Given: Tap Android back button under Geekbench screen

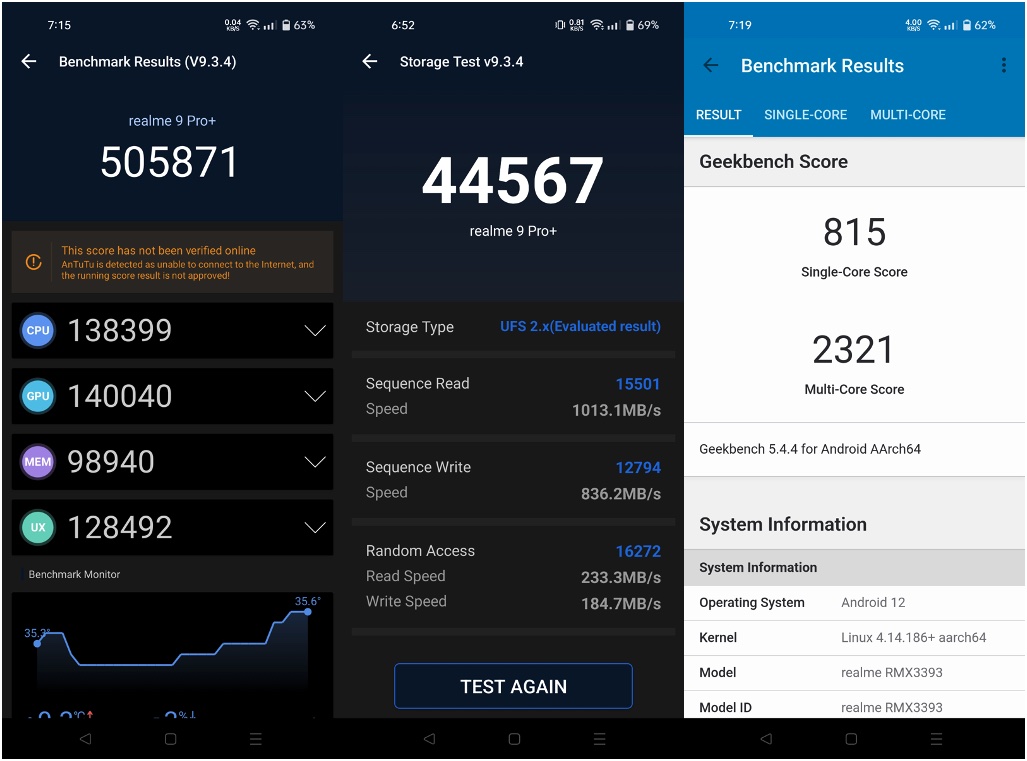Looking at the screenshot, I should point(766,739).
